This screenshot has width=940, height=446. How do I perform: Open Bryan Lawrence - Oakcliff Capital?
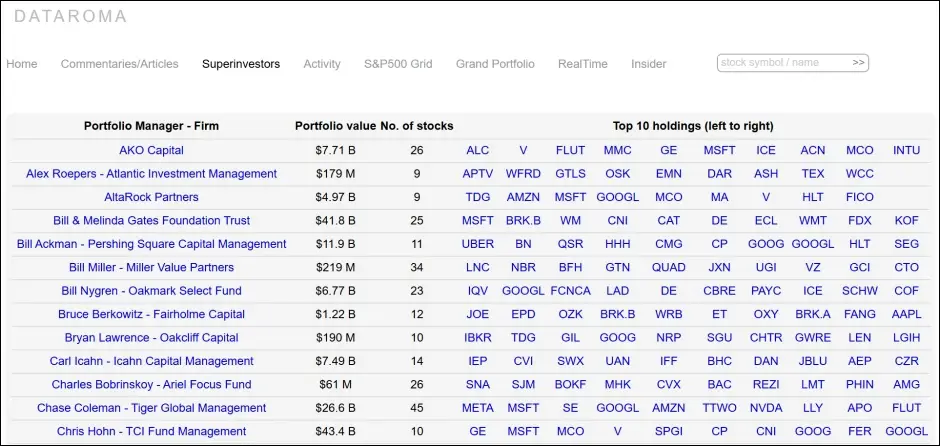152,337
